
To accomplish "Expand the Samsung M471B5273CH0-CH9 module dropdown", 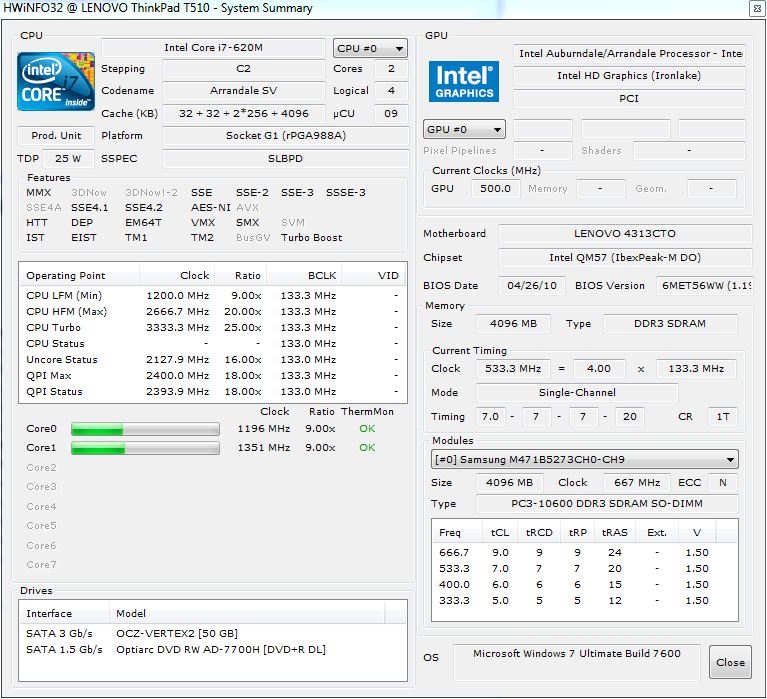I will [585, 459].
